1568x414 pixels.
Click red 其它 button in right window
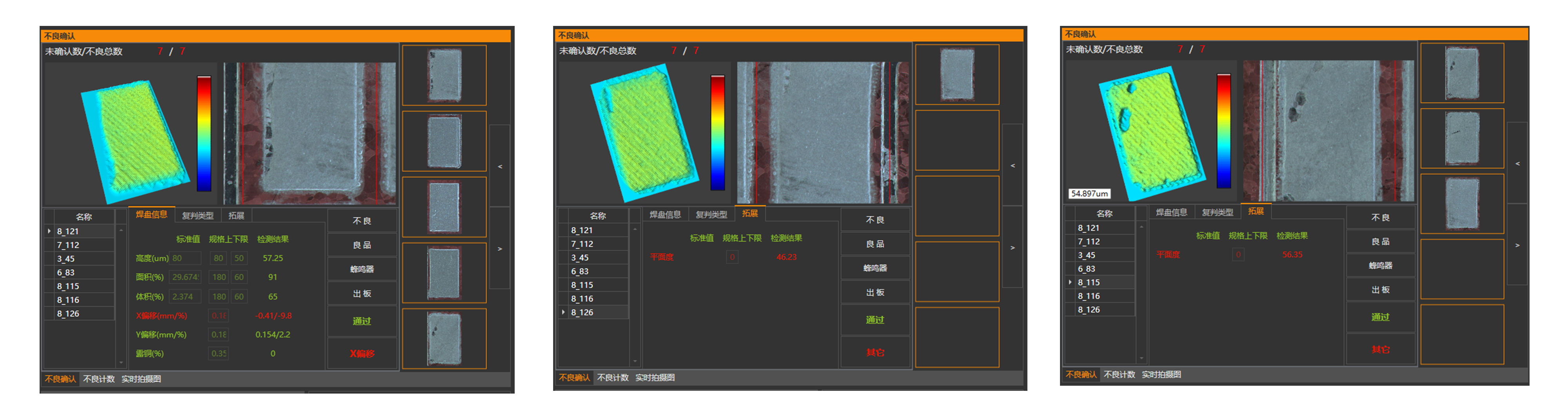coord(1381,350)
